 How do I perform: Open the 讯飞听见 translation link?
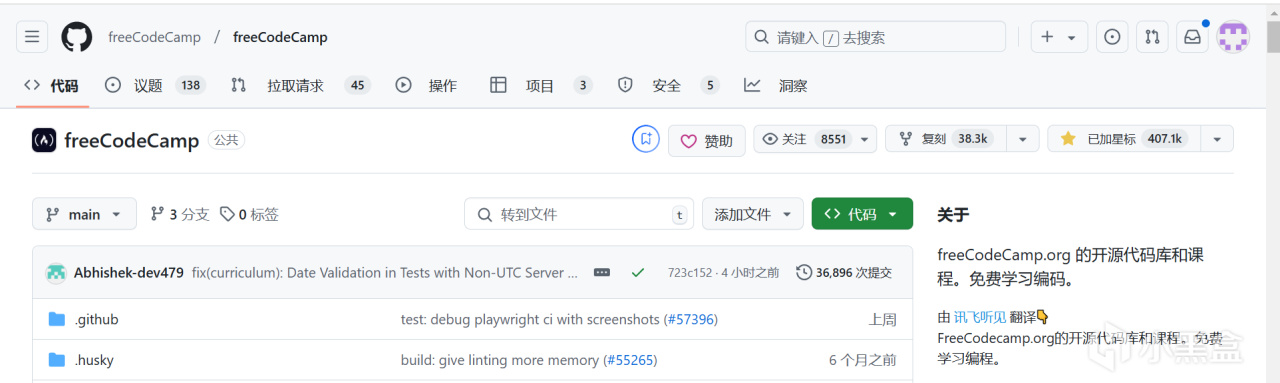[x=980, y=316]
